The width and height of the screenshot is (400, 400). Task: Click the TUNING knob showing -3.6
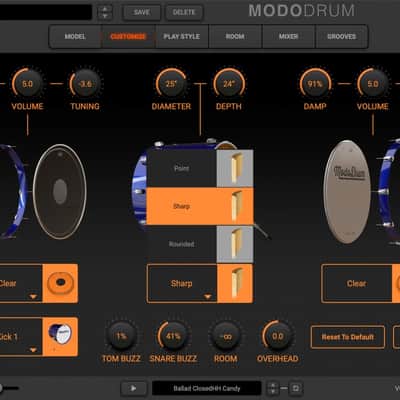click(x=85, y=84)
